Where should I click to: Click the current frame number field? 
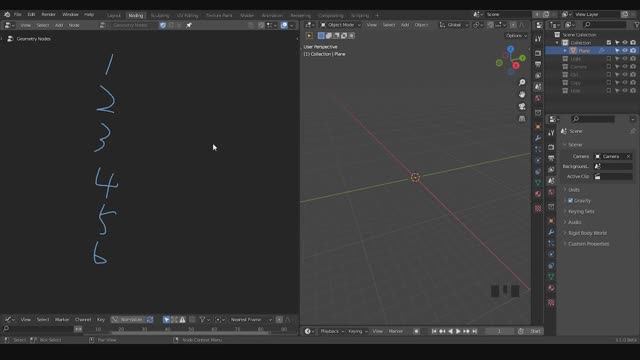[499, 331]
